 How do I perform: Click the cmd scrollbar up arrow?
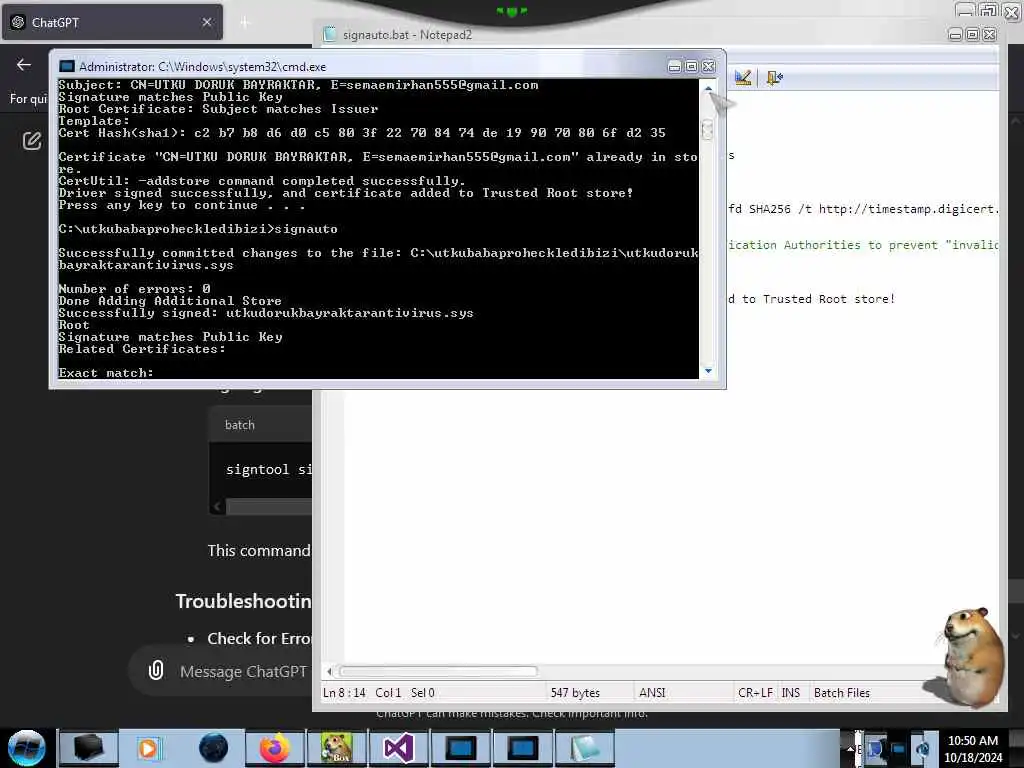708,88
